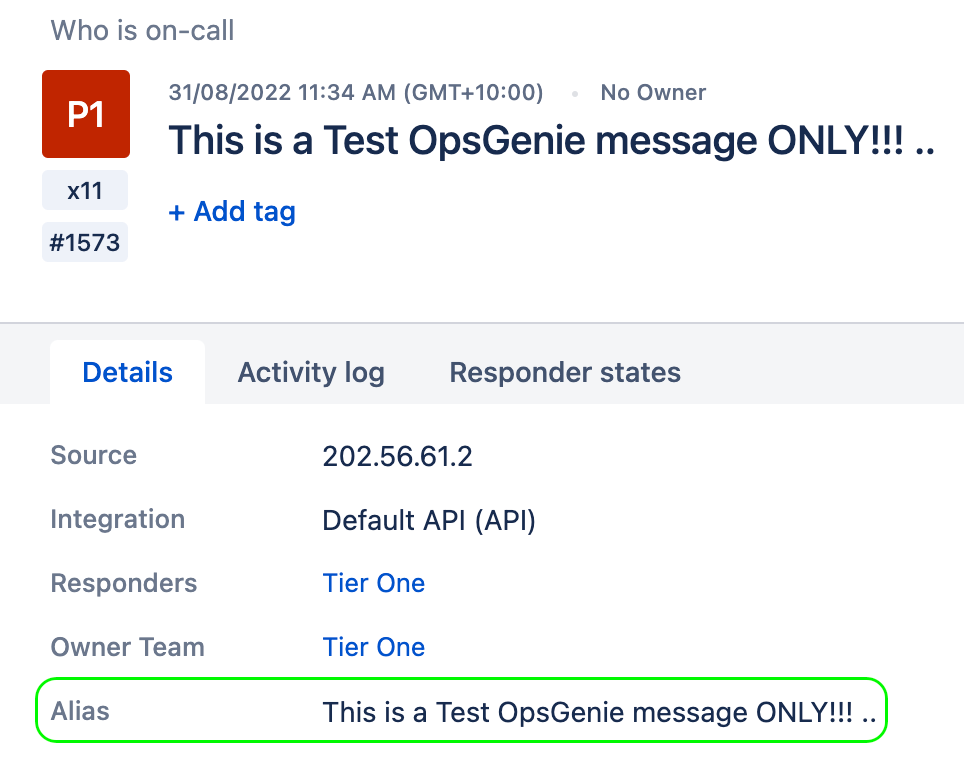The height and width of the screenshot is (762, 964).
Task: Select the Source value 202.56.61.2
Action: point(397,456)
